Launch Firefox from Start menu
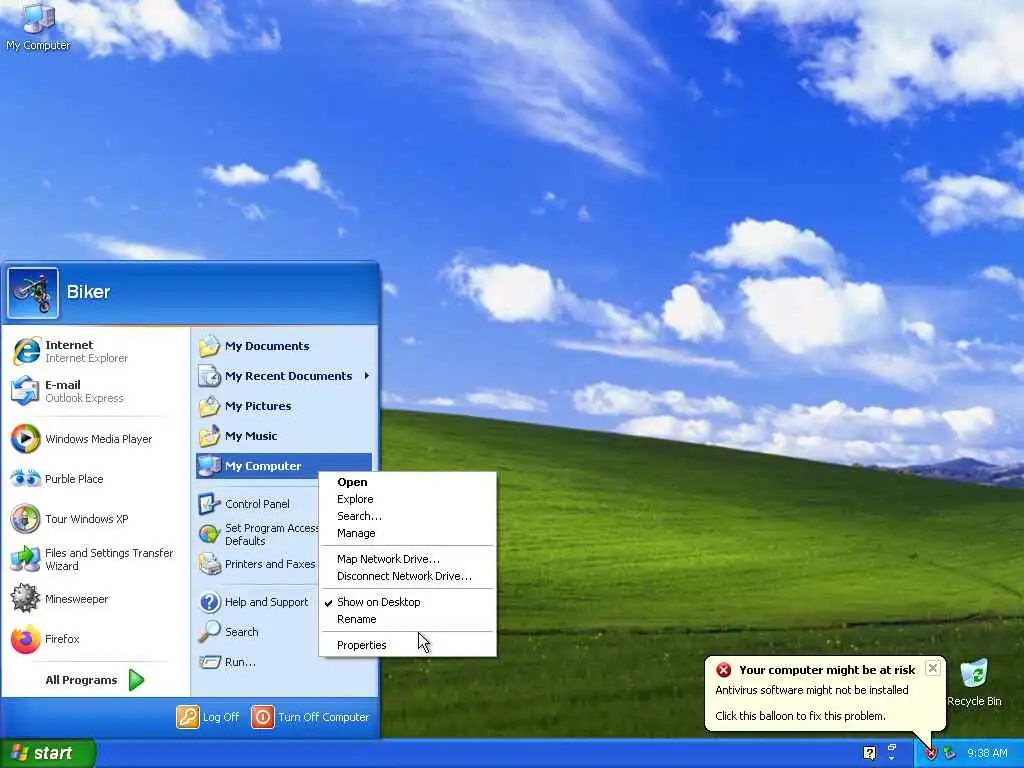Screen dimensions: 1024x768 pos(95,639)
